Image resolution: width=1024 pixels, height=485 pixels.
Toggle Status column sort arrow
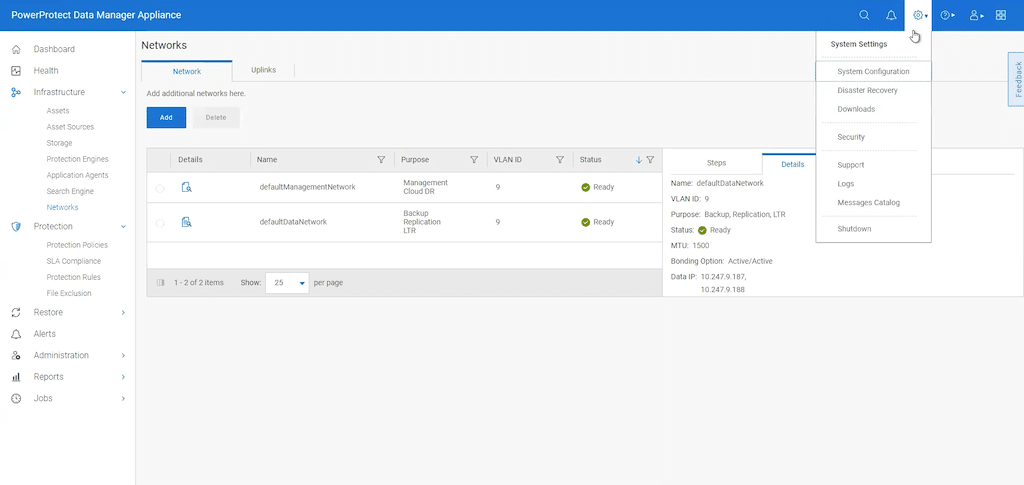pos(639,159)
